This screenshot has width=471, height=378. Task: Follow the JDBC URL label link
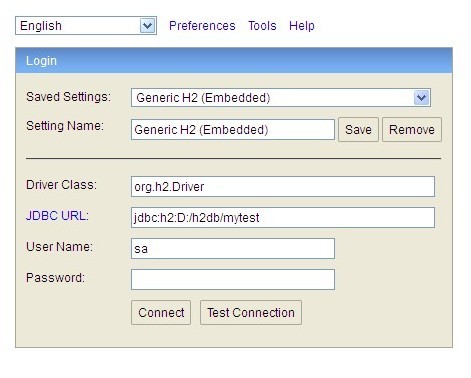pos(57,216)
